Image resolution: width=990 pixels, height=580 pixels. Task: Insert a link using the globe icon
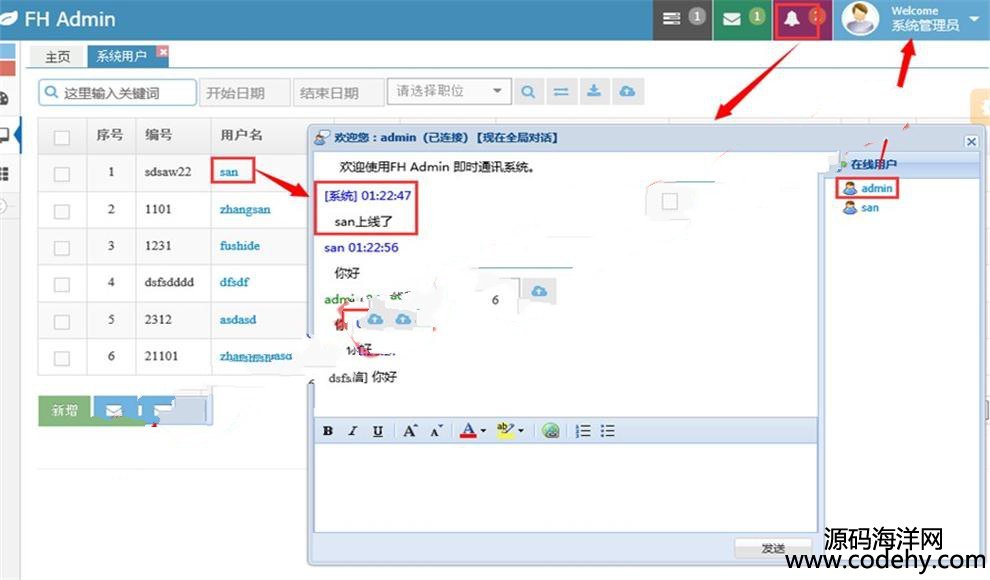pos(550,431)
